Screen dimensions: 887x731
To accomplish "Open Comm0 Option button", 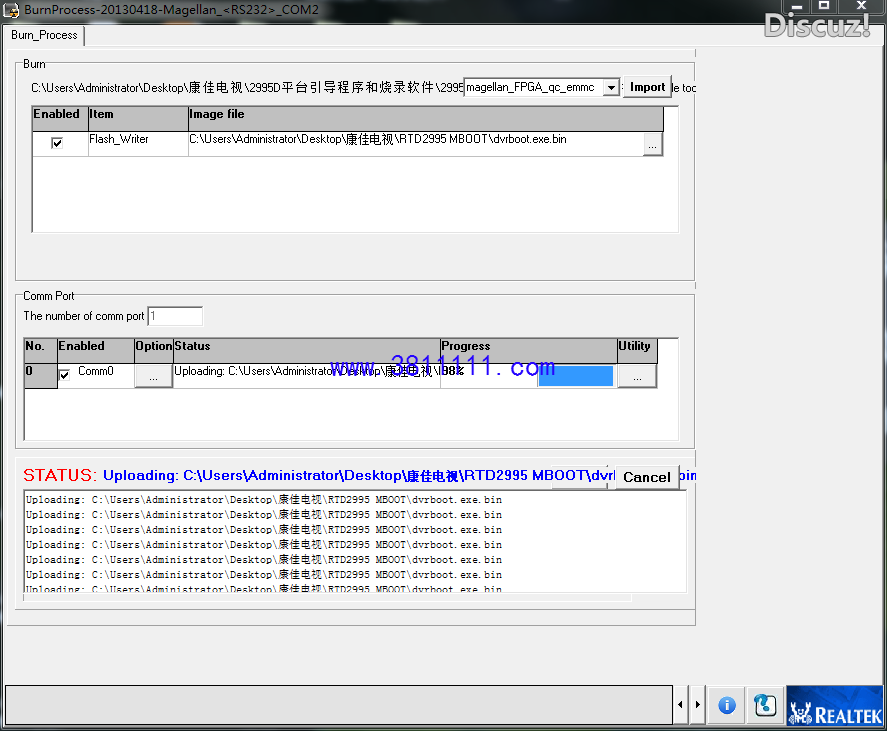I will click(x=153, y=376).
